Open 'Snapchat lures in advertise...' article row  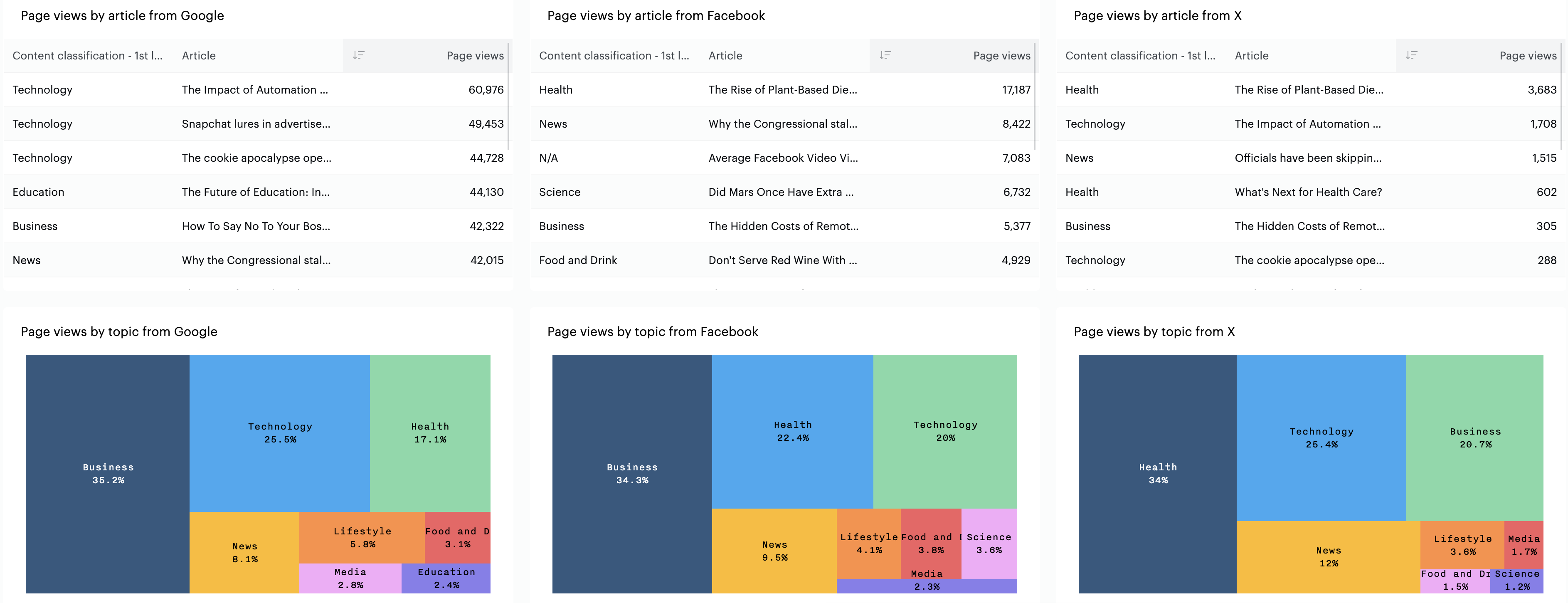[x=256, y=124]
